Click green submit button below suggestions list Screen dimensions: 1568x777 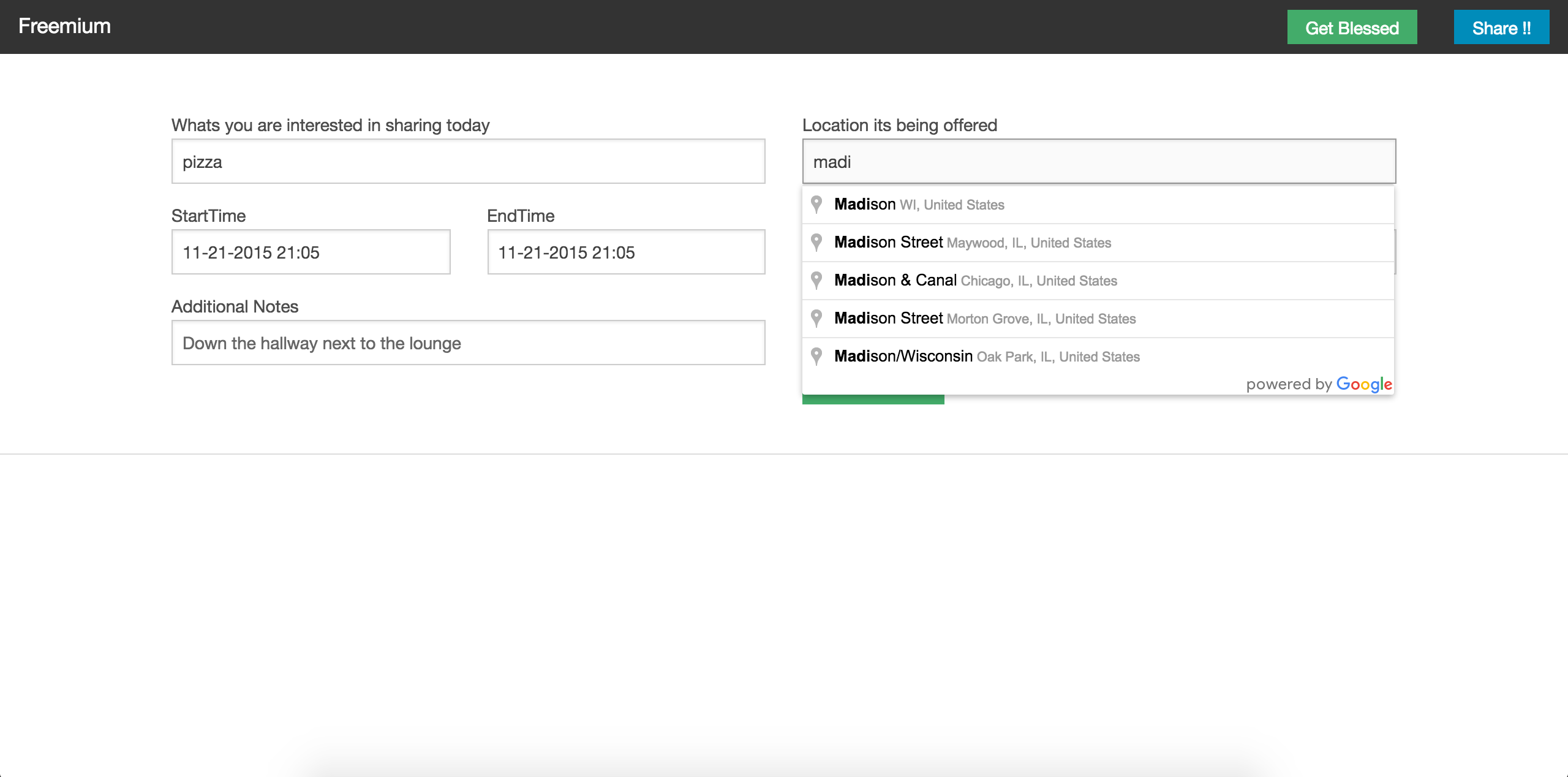873,400
